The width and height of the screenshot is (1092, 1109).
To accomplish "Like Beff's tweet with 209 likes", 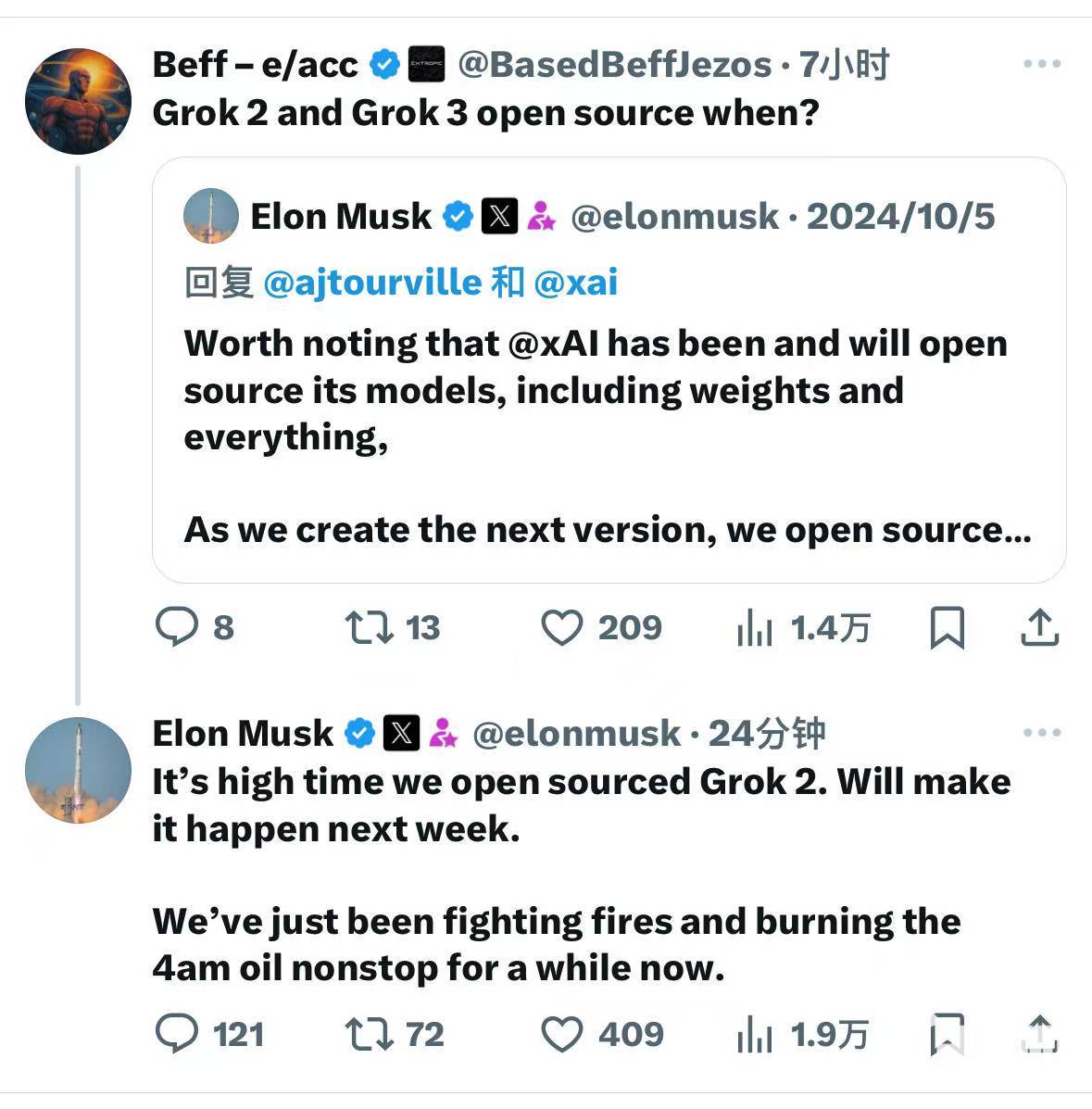I will coord(562,627).
